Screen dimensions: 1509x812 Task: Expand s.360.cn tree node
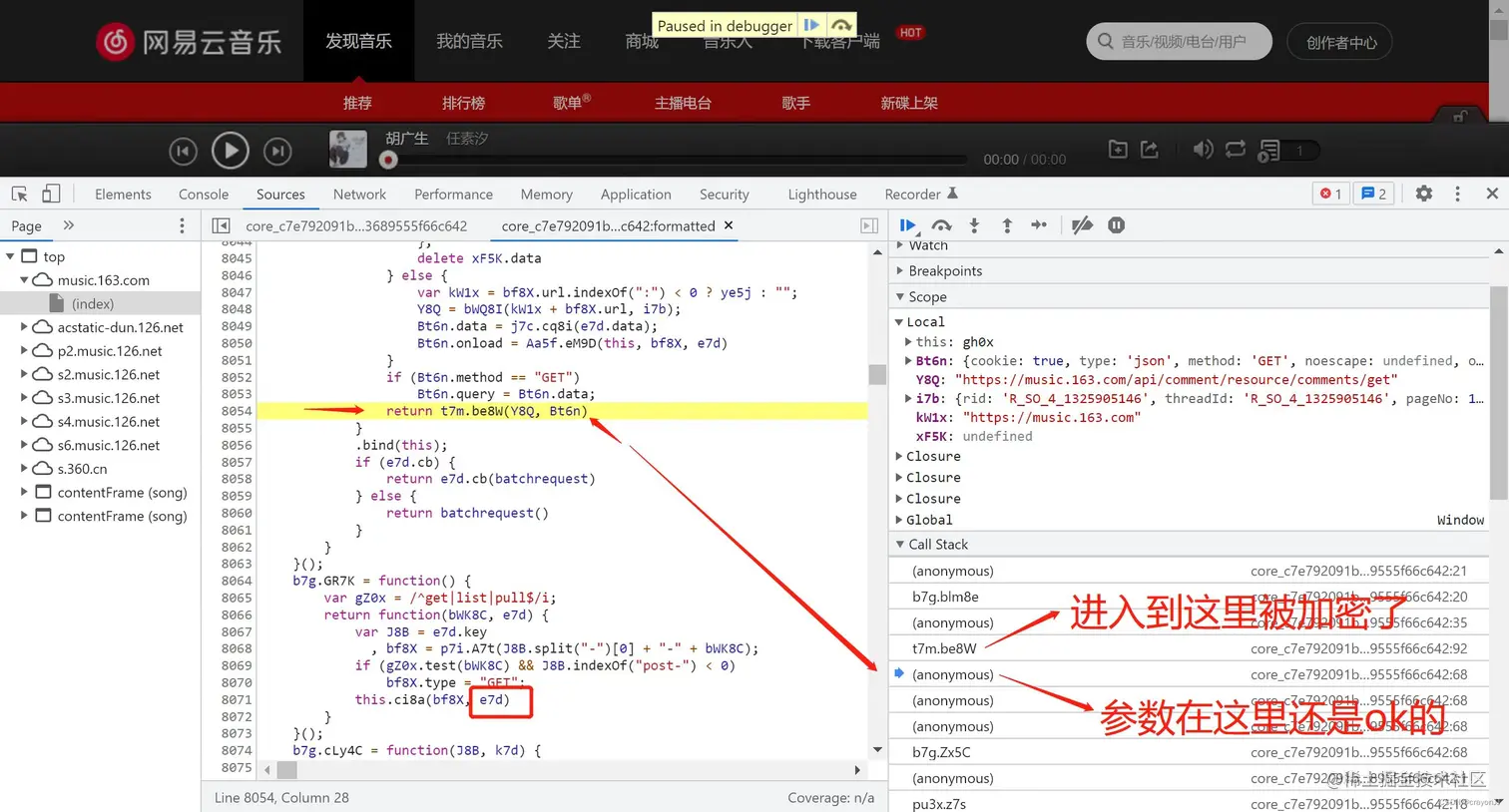(x=24, y=469)
